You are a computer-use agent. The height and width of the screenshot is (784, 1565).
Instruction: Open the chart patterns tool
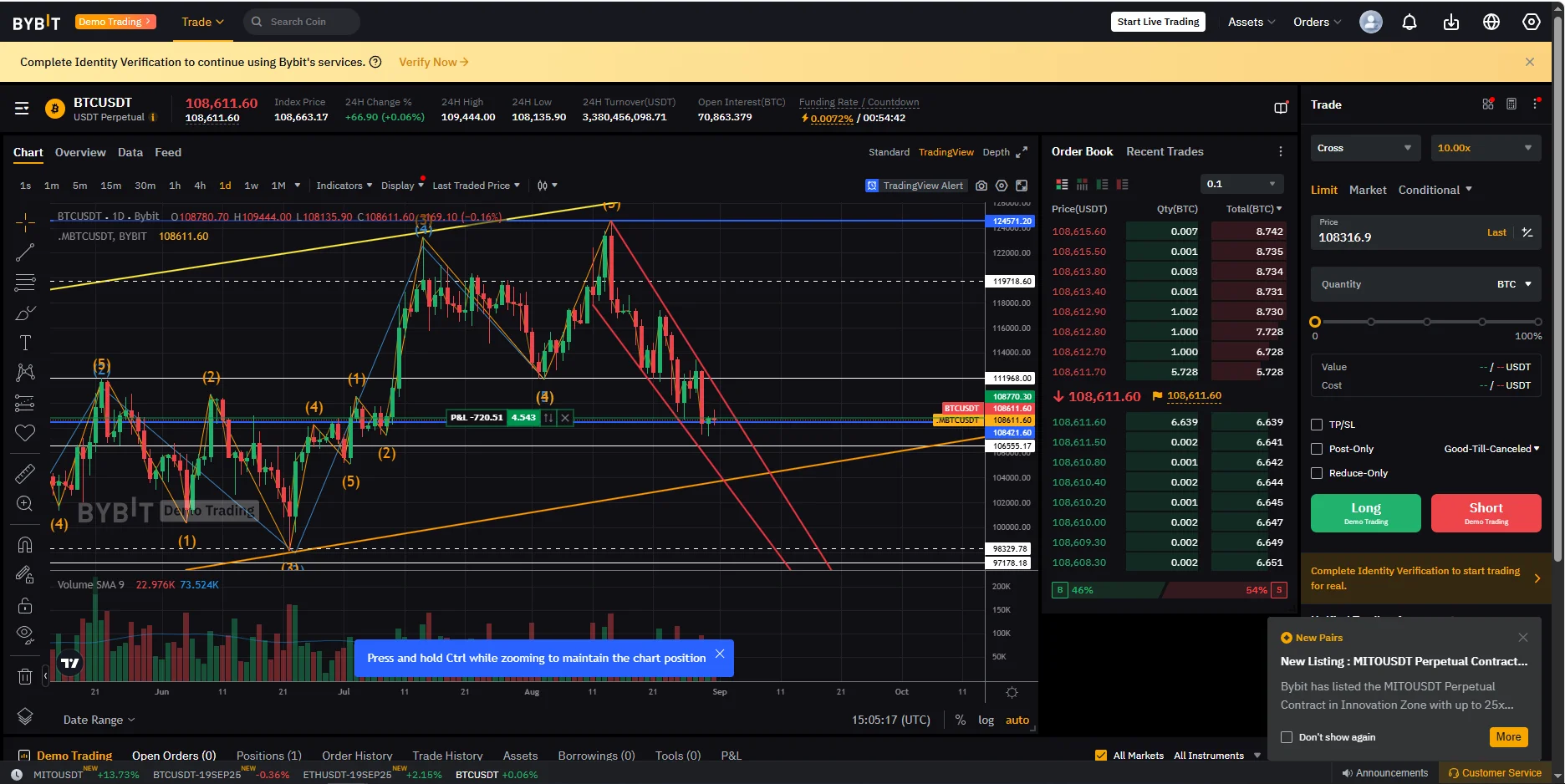pyautogui.click(x=25, y=373)
